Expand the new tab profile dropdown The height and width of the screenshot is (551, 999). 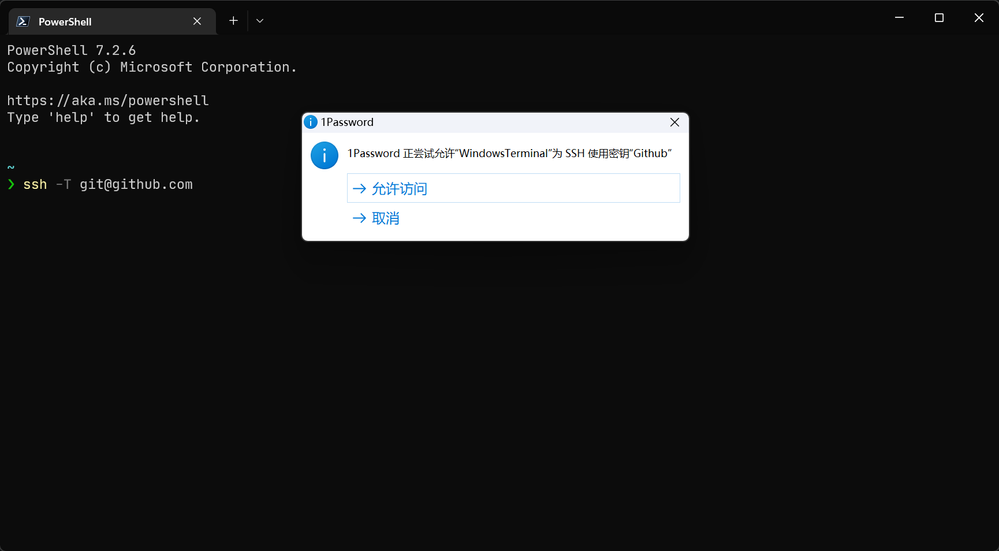coord(260,20)
